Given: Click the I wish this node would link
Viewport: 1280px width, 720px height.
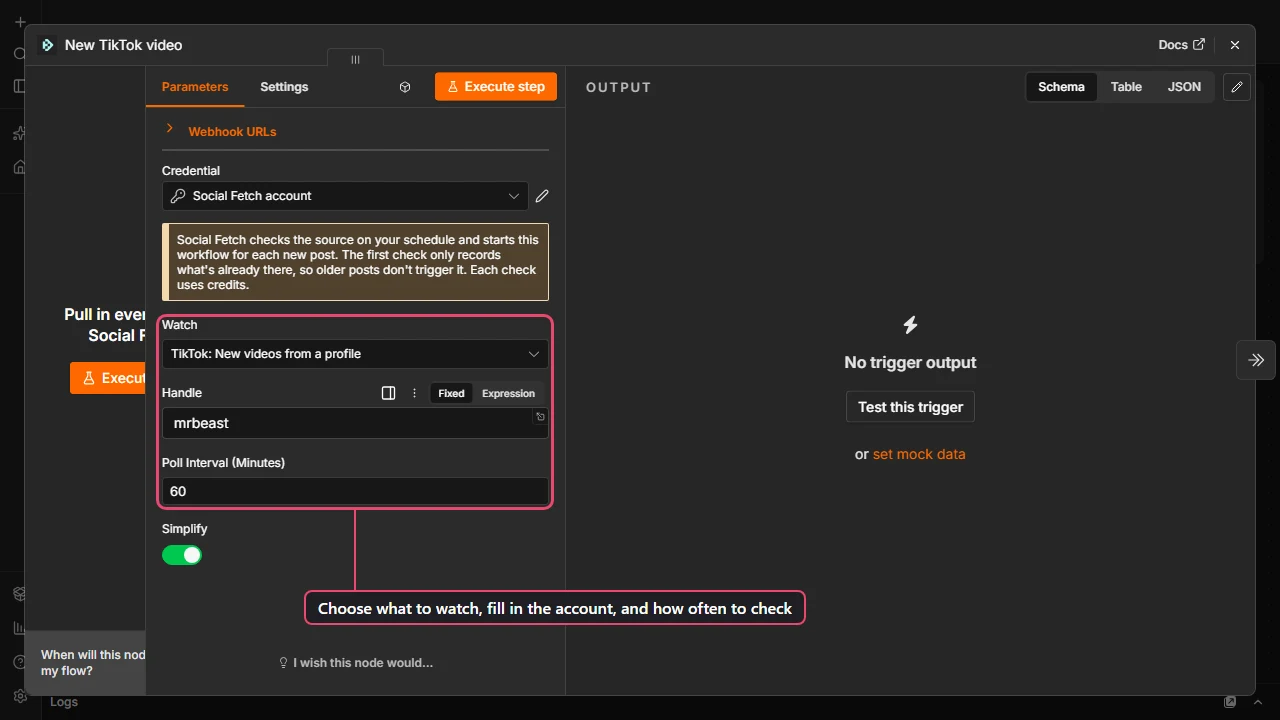Looking at the screenshot, I should pos(355,662).
